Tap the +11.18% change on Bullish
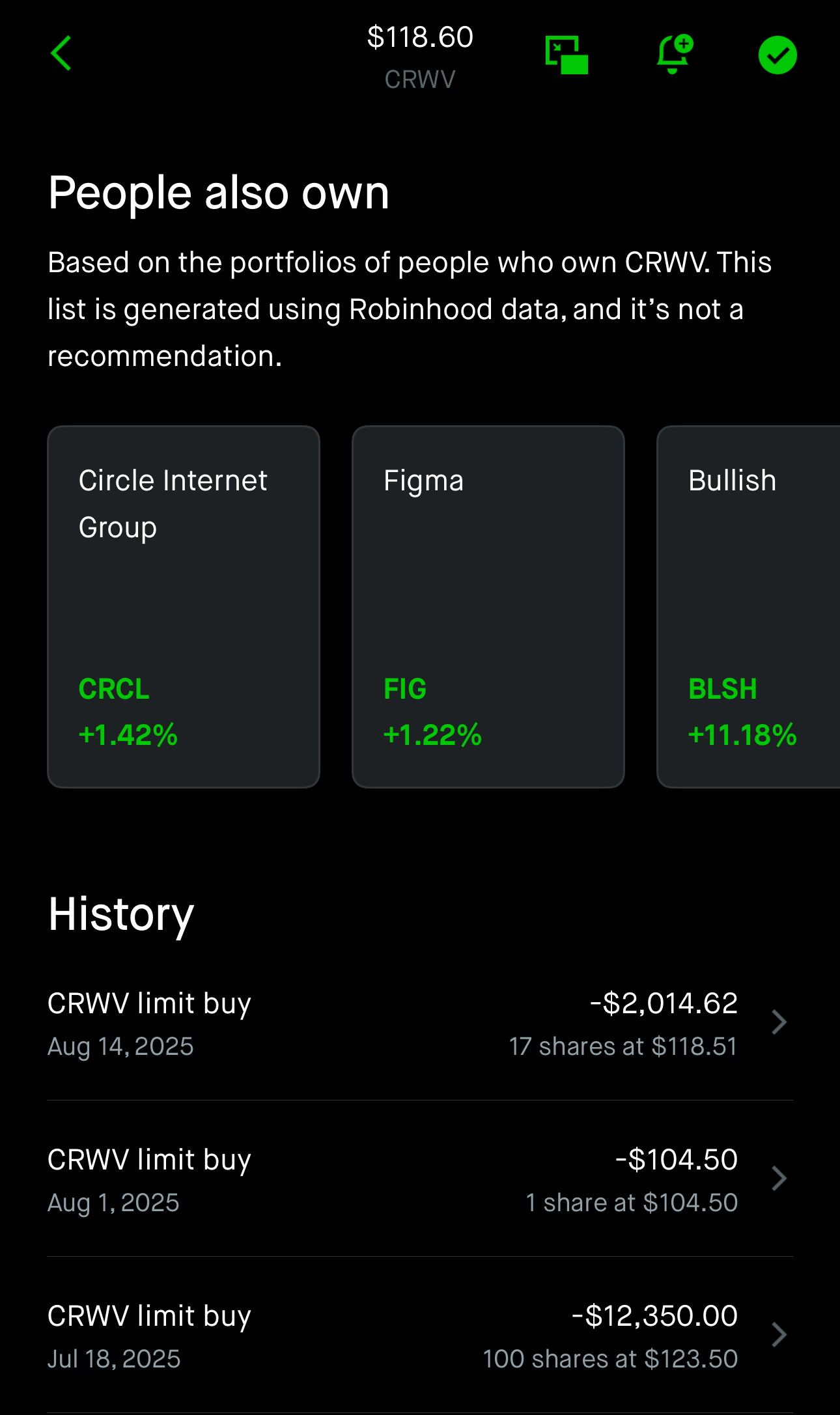The image size is (840, 1415). (x=742, y=735)
